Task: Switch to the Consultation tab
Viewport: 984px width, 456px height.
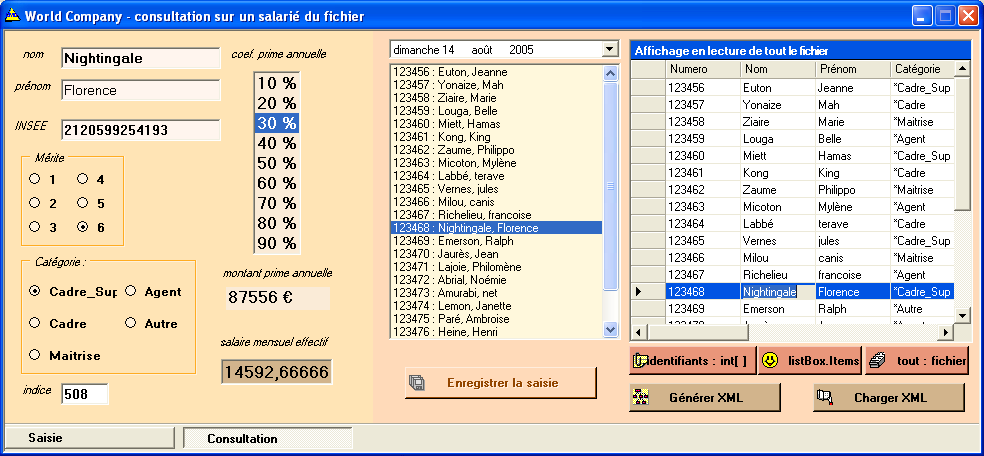Action: [242, 438]
